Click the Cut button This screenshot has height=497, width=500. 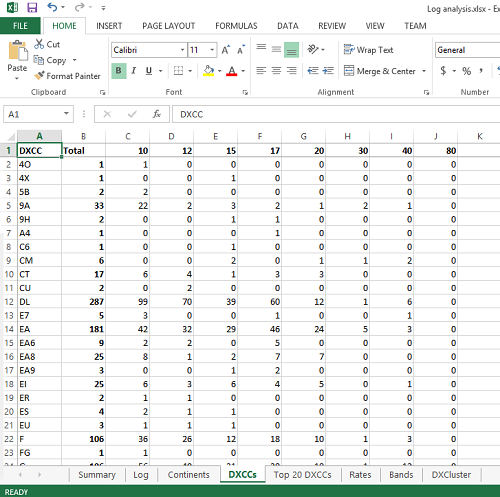click(x=47, y=44)
